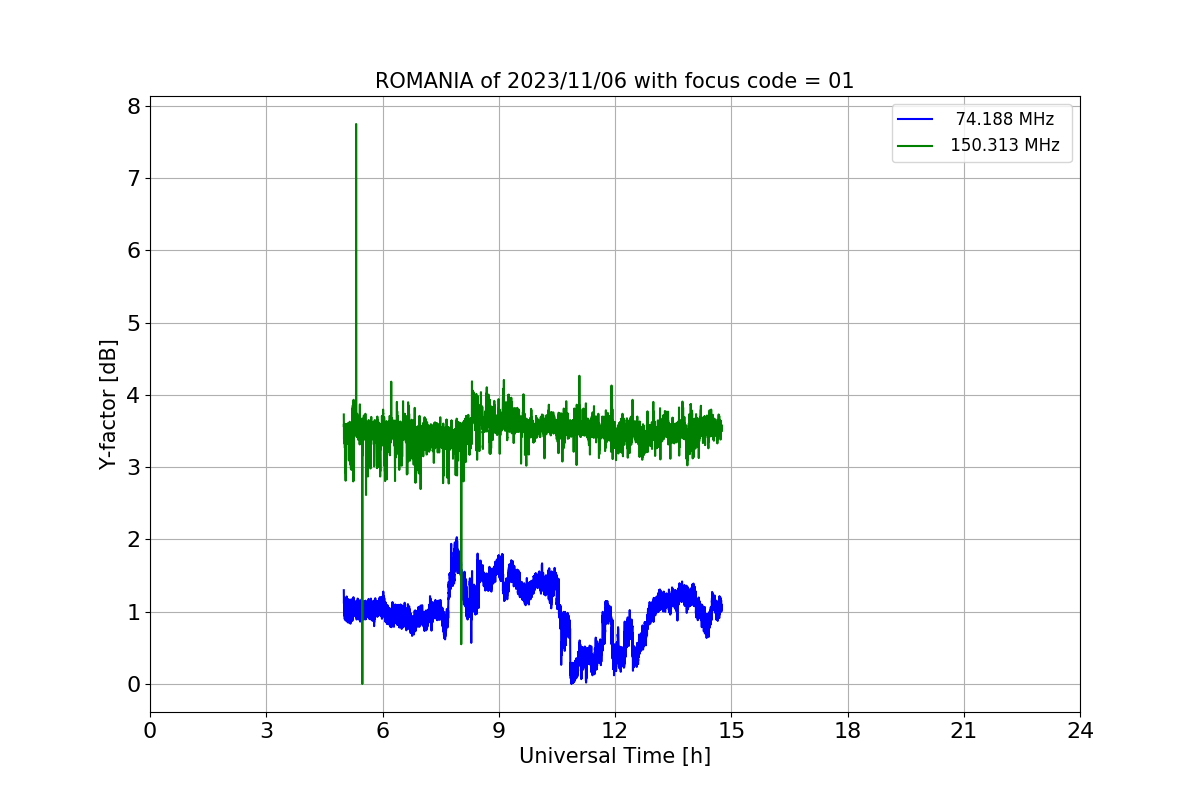Viewport: 1200px width, 800px height.
Task: Click the blue curve peak near 8 hours
Action: [x=457, y=538]
